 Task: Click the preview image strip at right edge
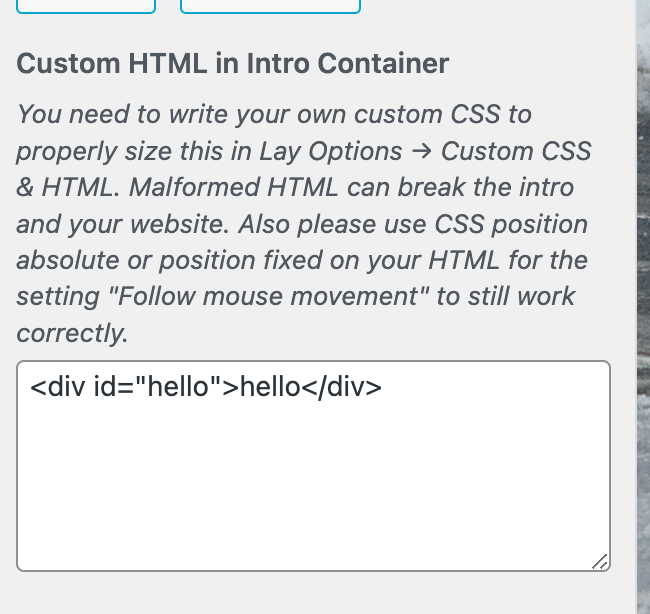coord(643,300)
